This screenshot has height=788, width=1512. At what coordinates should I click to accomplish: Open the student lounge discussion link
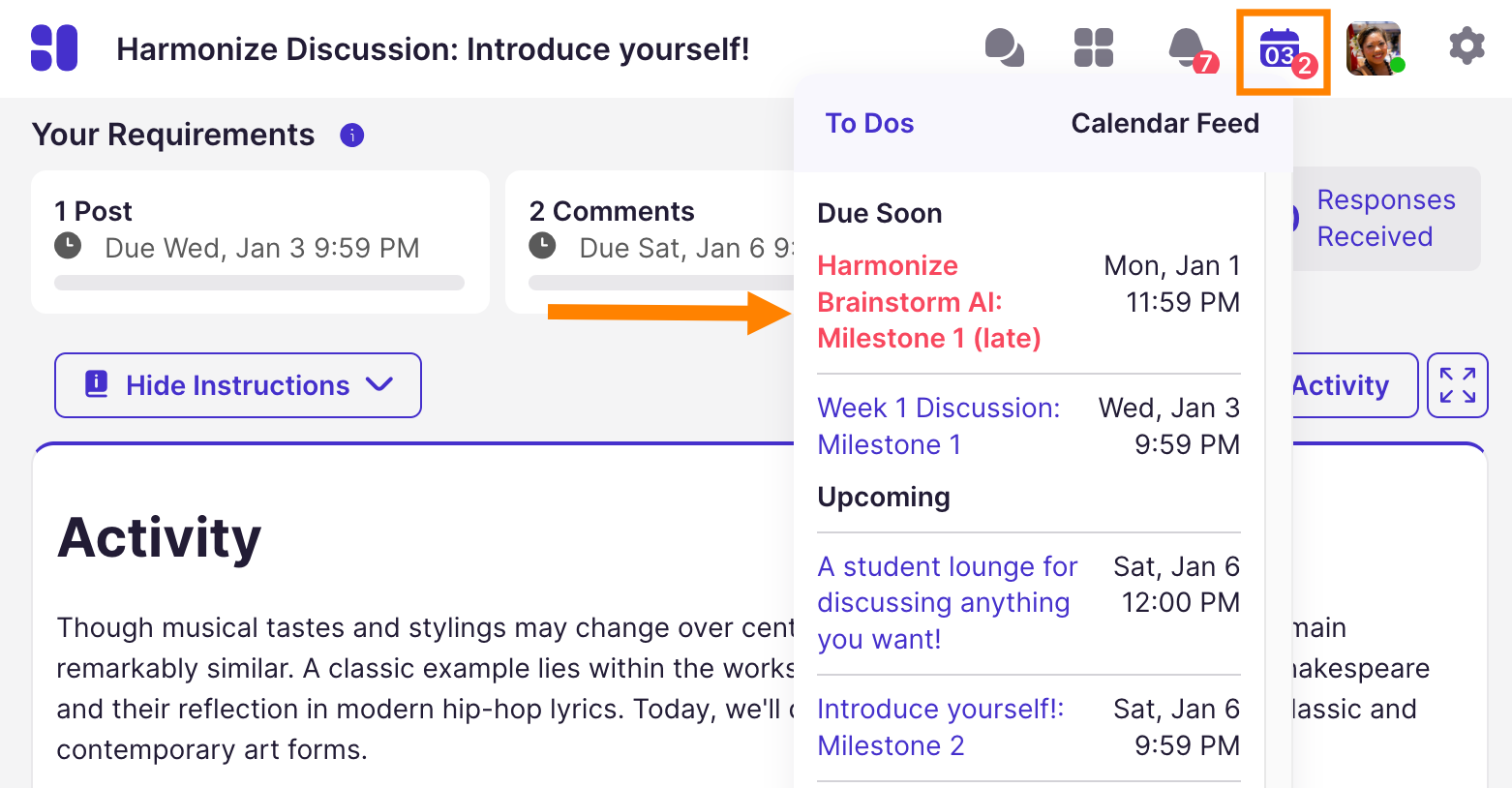coord(946,602)
